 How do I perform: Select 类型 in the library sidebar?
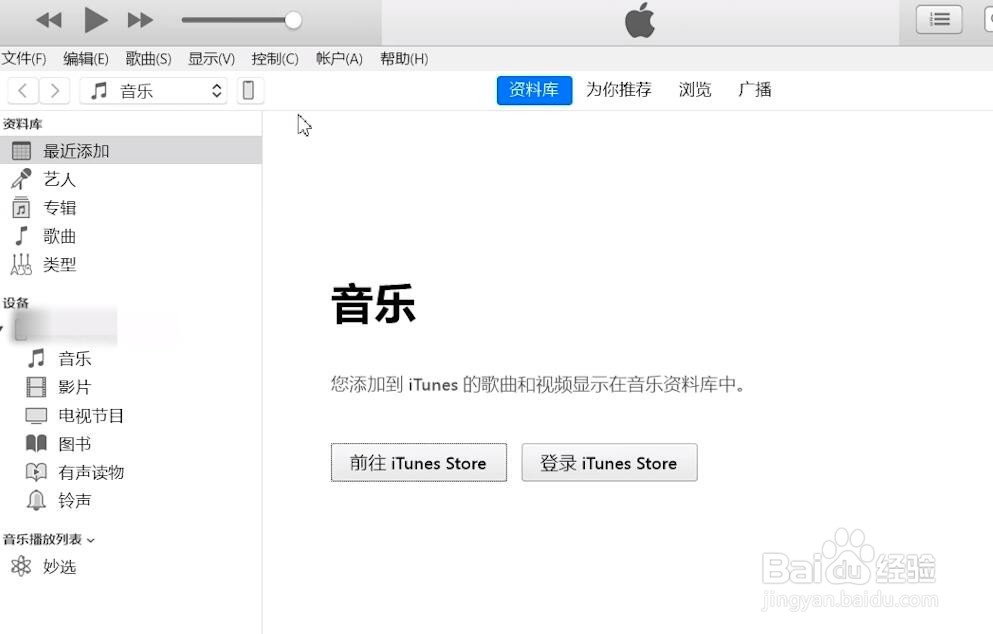pos(130,264)
